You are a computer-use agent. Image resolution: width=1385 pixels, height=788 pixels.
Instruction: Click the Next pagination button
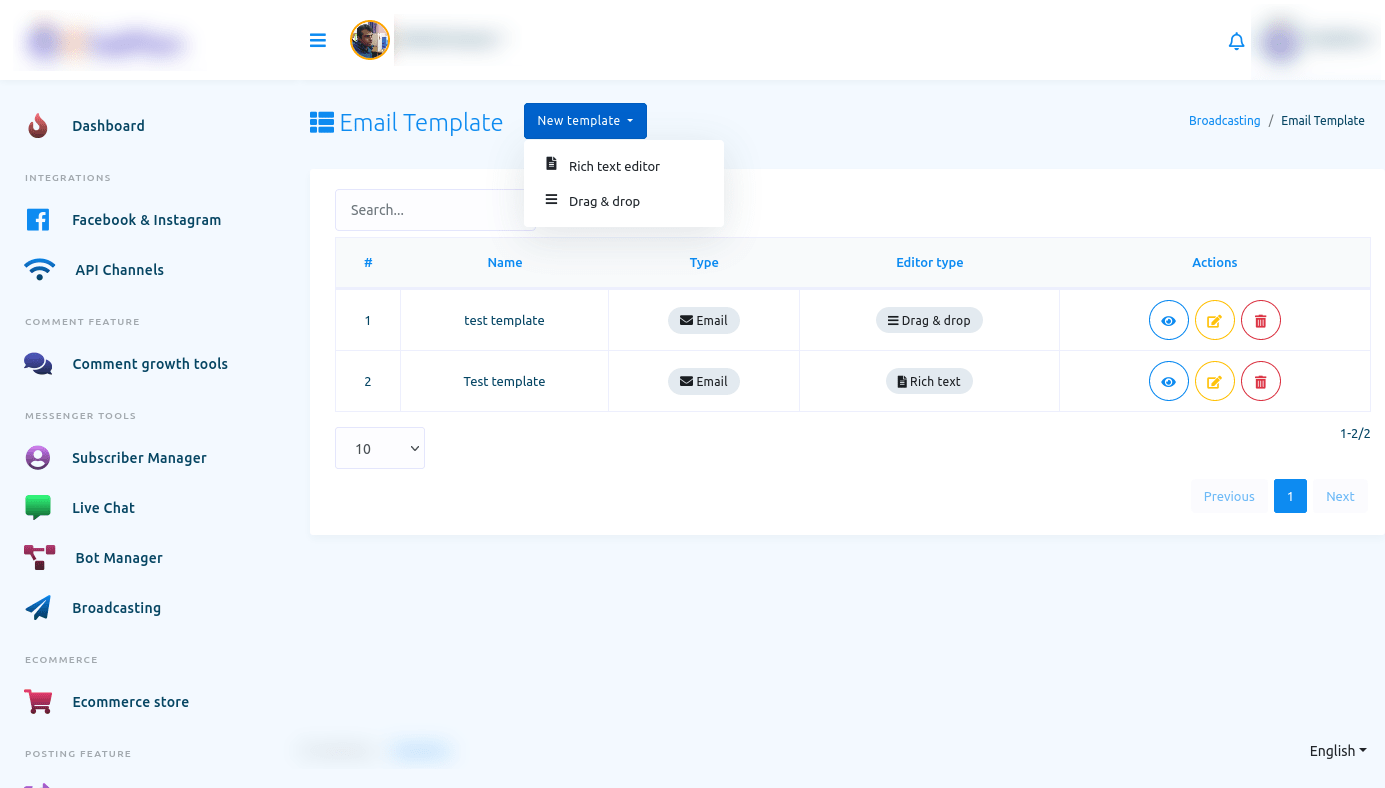coord(1339,497)
